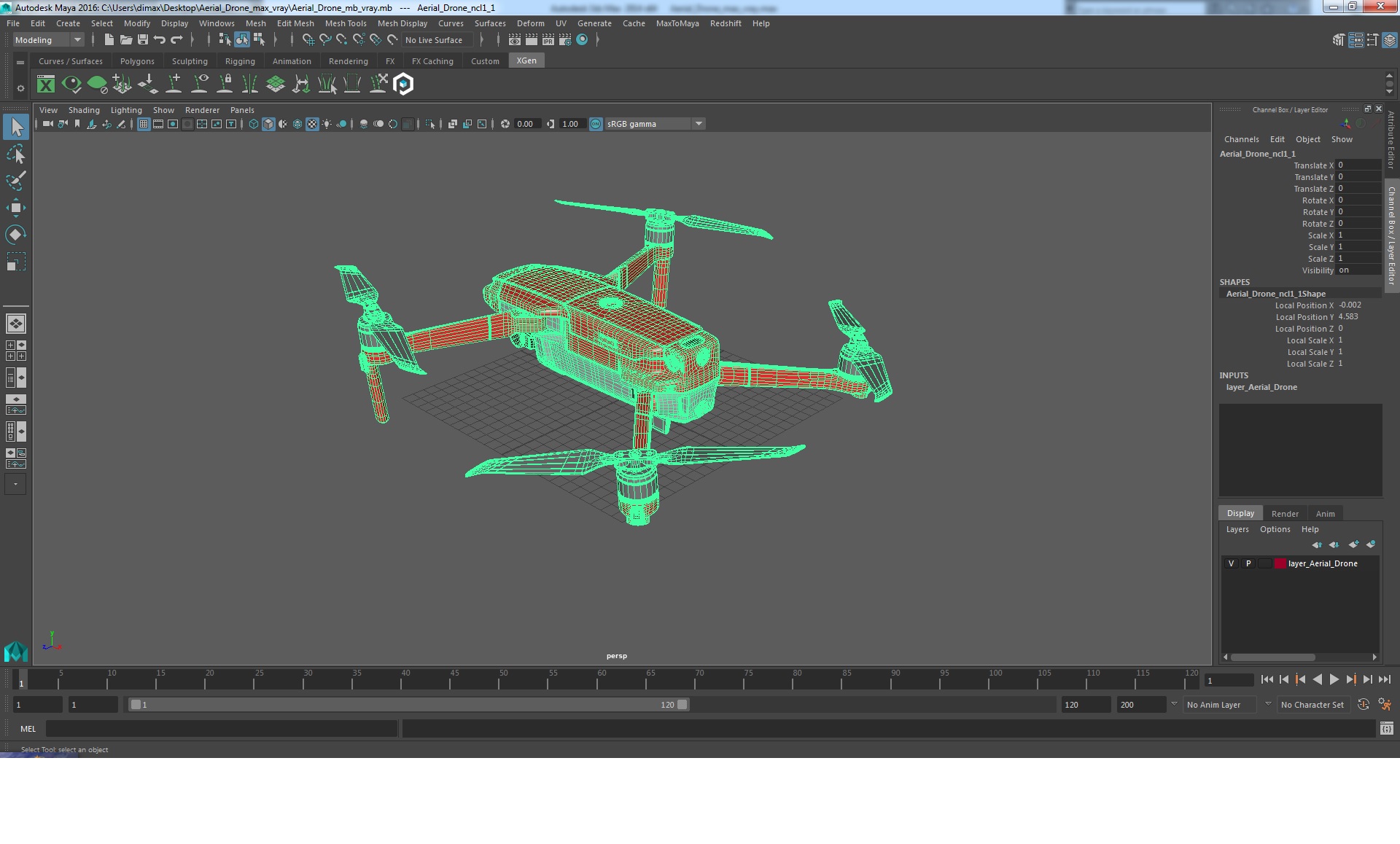The width and height of the screenshot is (1400, 844).
Task: Open the Redshift menu
Action: [726, 23]
